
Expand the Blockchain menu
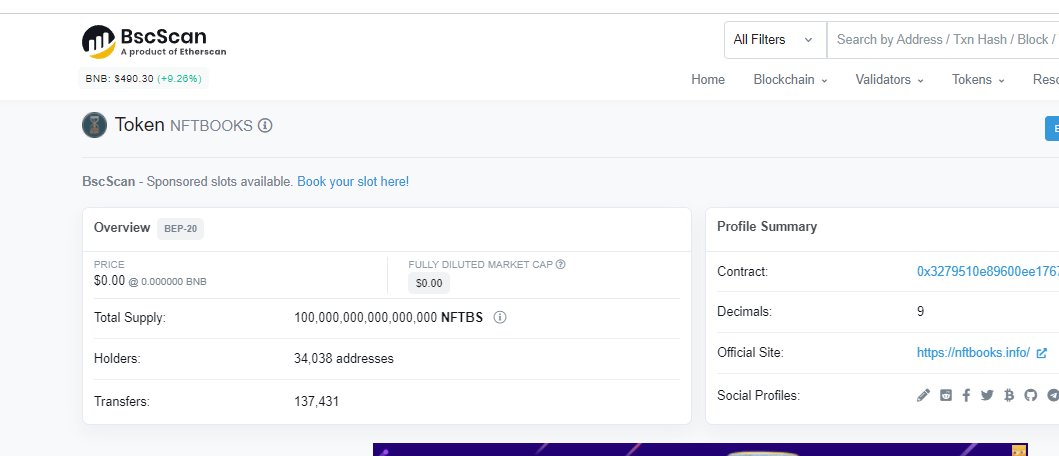coord(790,80)
